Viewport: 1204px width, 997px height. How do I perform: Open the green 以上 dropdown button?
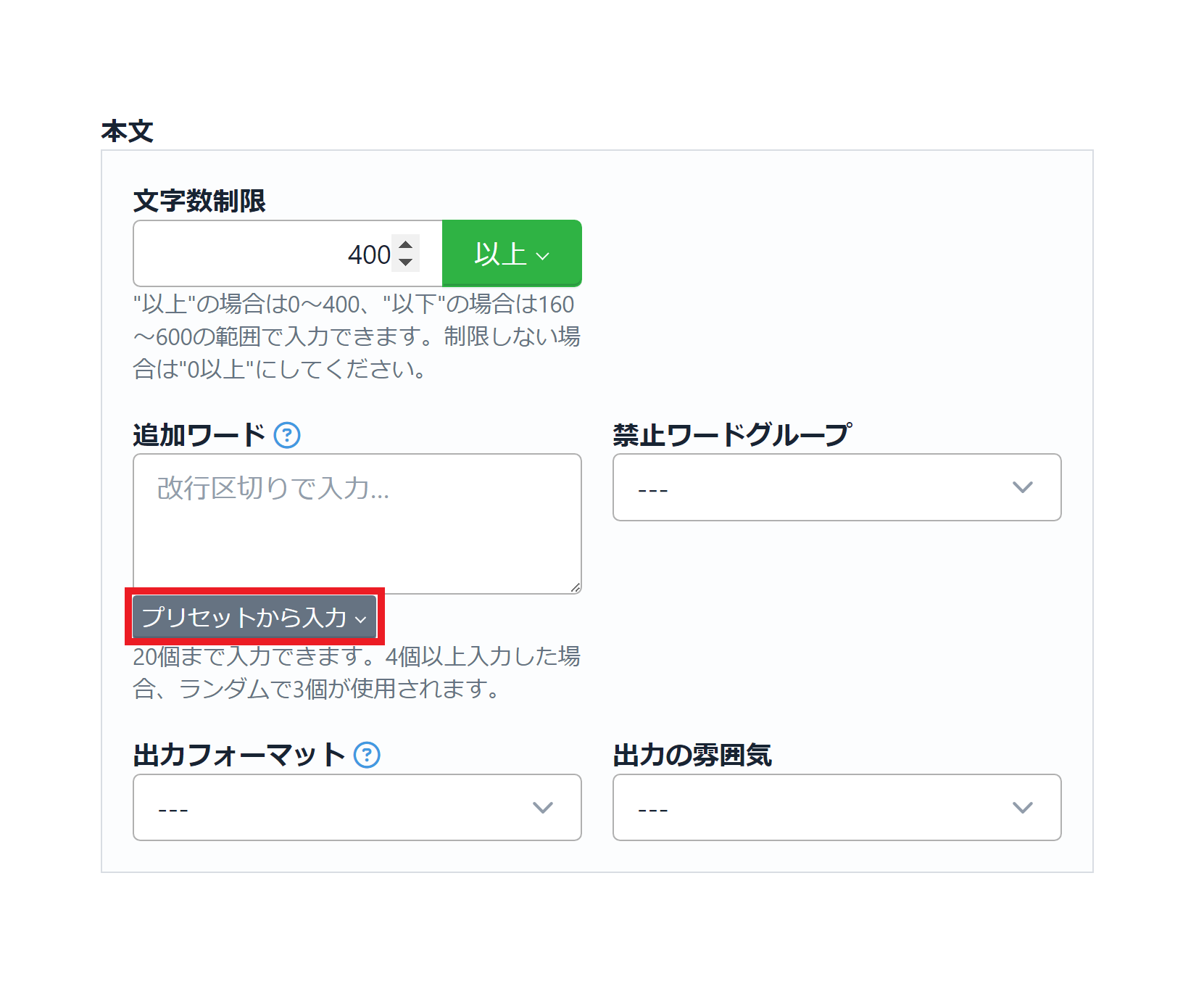512,254
